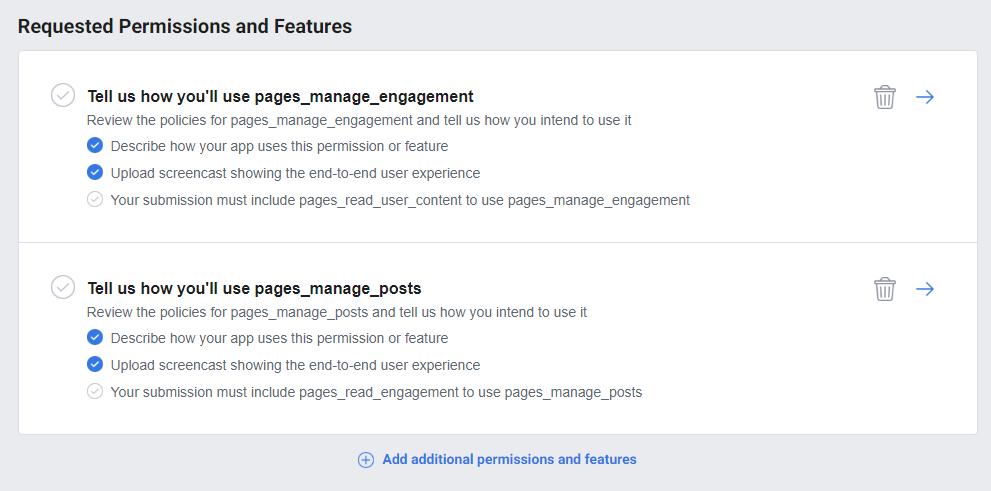The image size is (991, 491).
Task: Click checked 'Upload screencast' mark under pages_manage_engagement
Action: pos(95,172)
